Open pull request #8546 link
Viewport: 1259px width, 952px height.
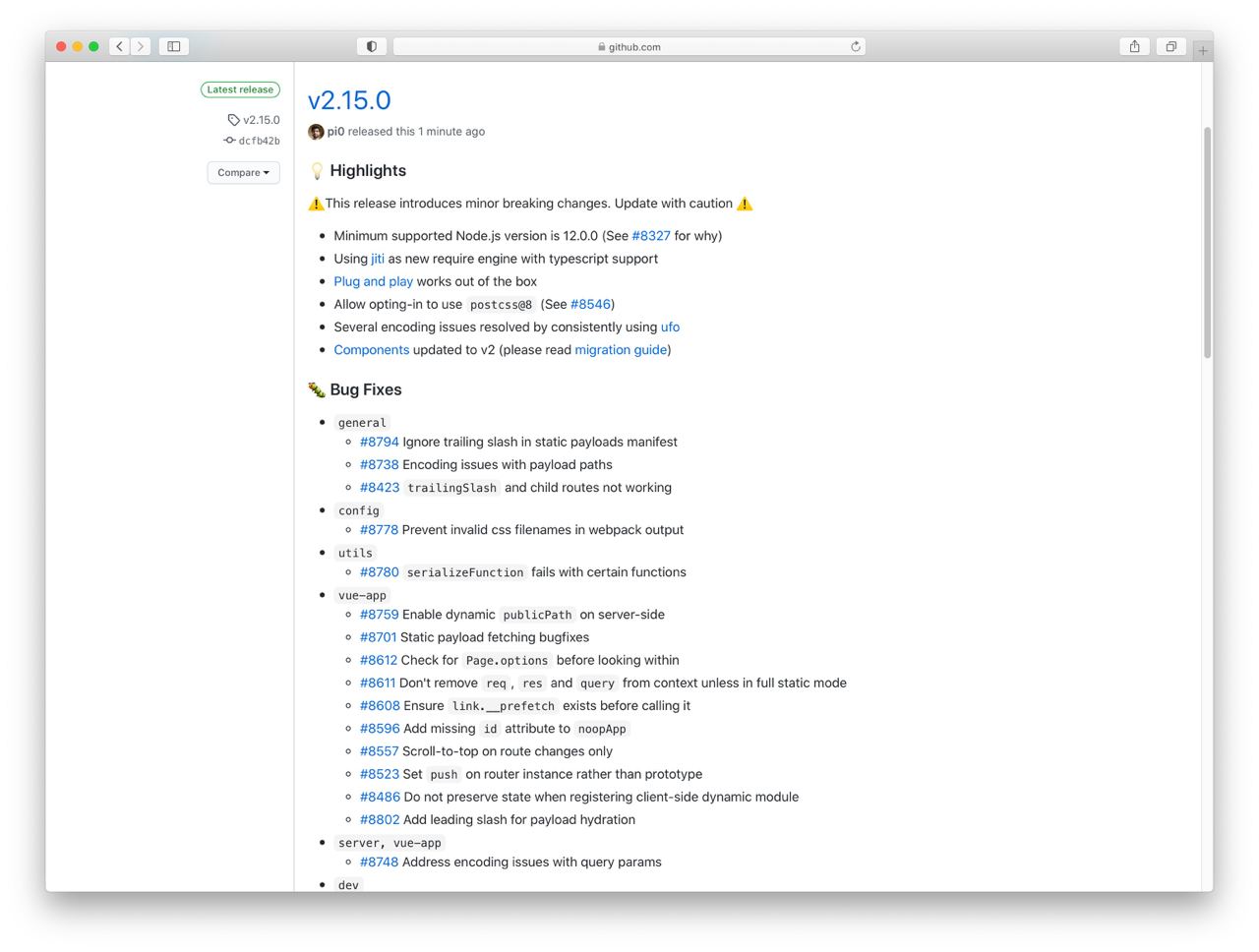(x=590, y=304)
